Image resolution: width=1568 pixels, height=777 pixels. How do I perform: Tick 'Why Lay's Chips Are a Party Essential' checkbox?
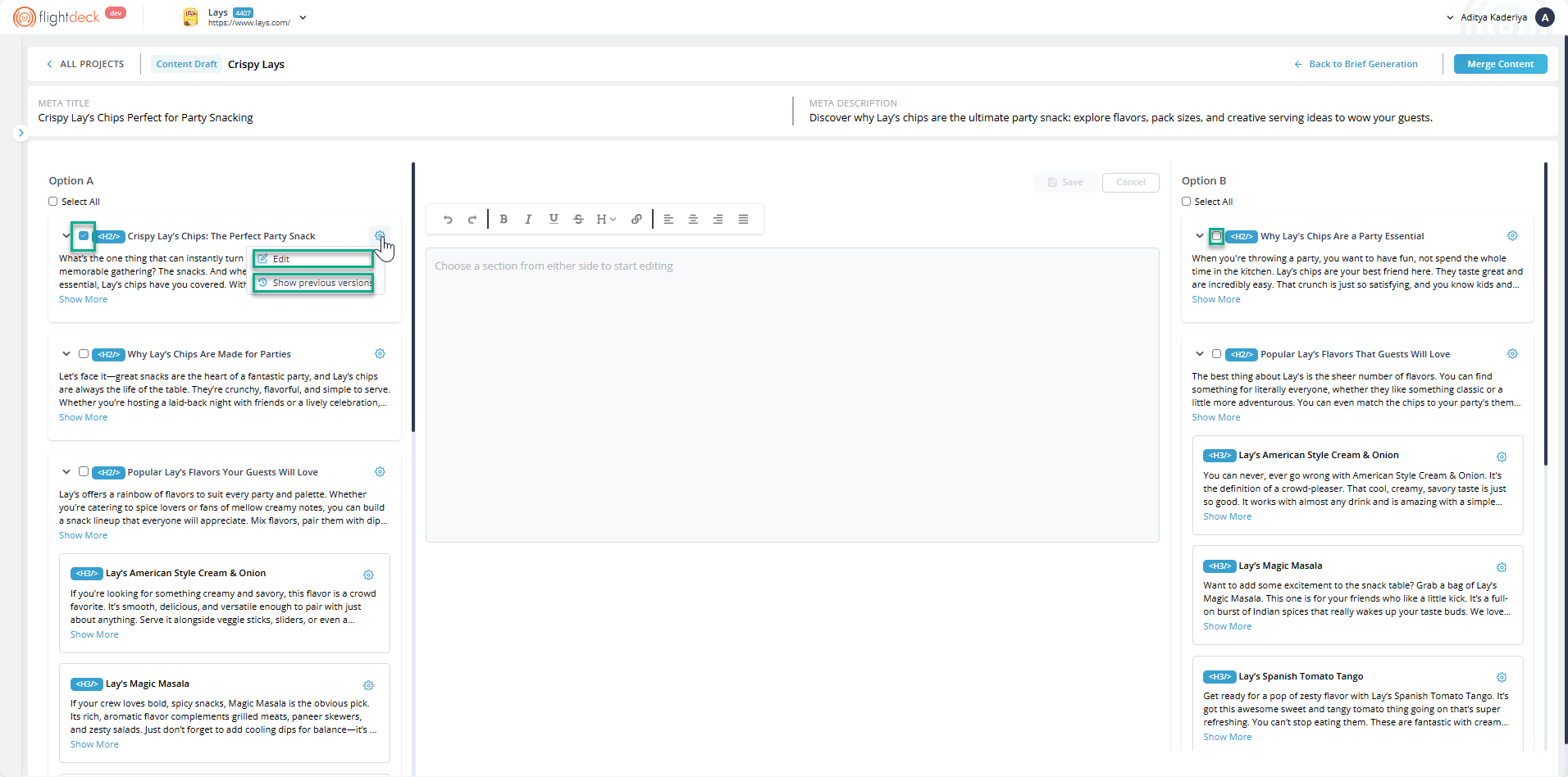(1216, 236)
